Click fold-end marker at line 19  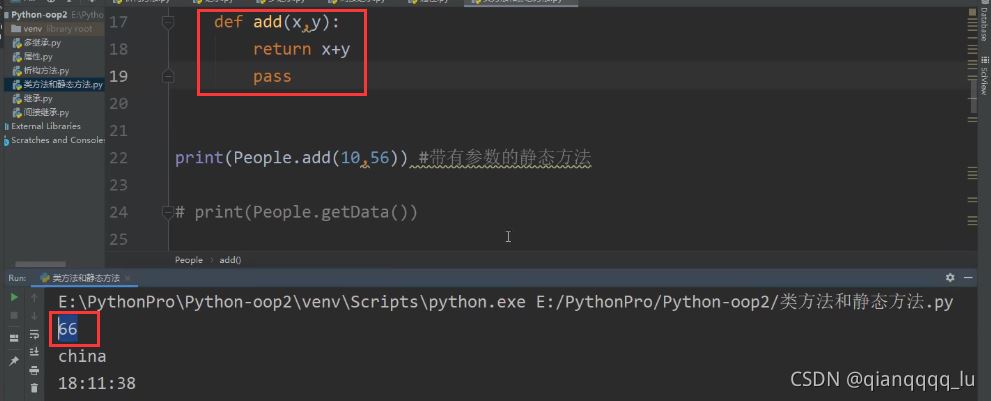(167, 77)
